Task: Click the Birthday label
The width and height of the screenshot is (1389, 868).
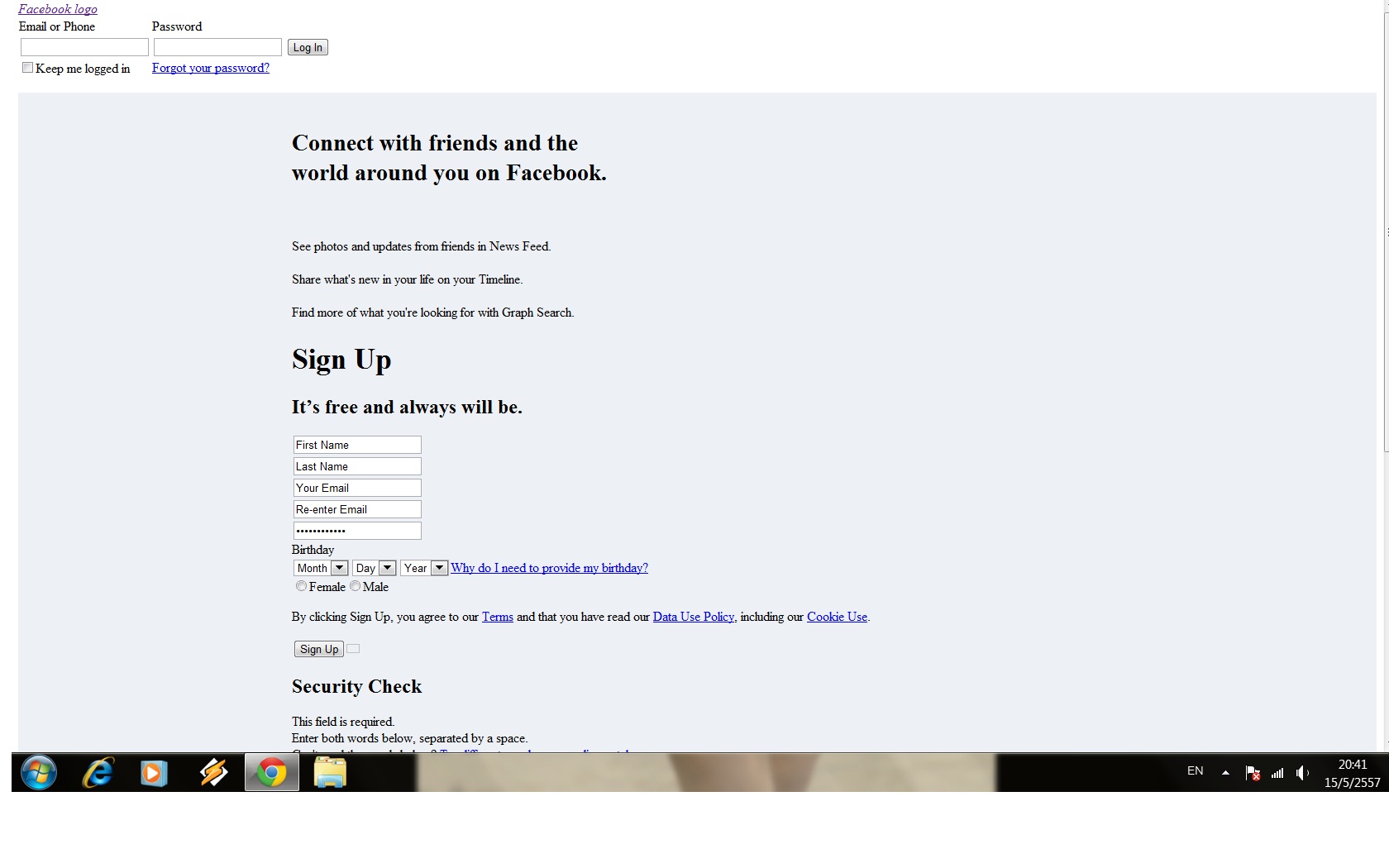Action: tap(313, 550)
